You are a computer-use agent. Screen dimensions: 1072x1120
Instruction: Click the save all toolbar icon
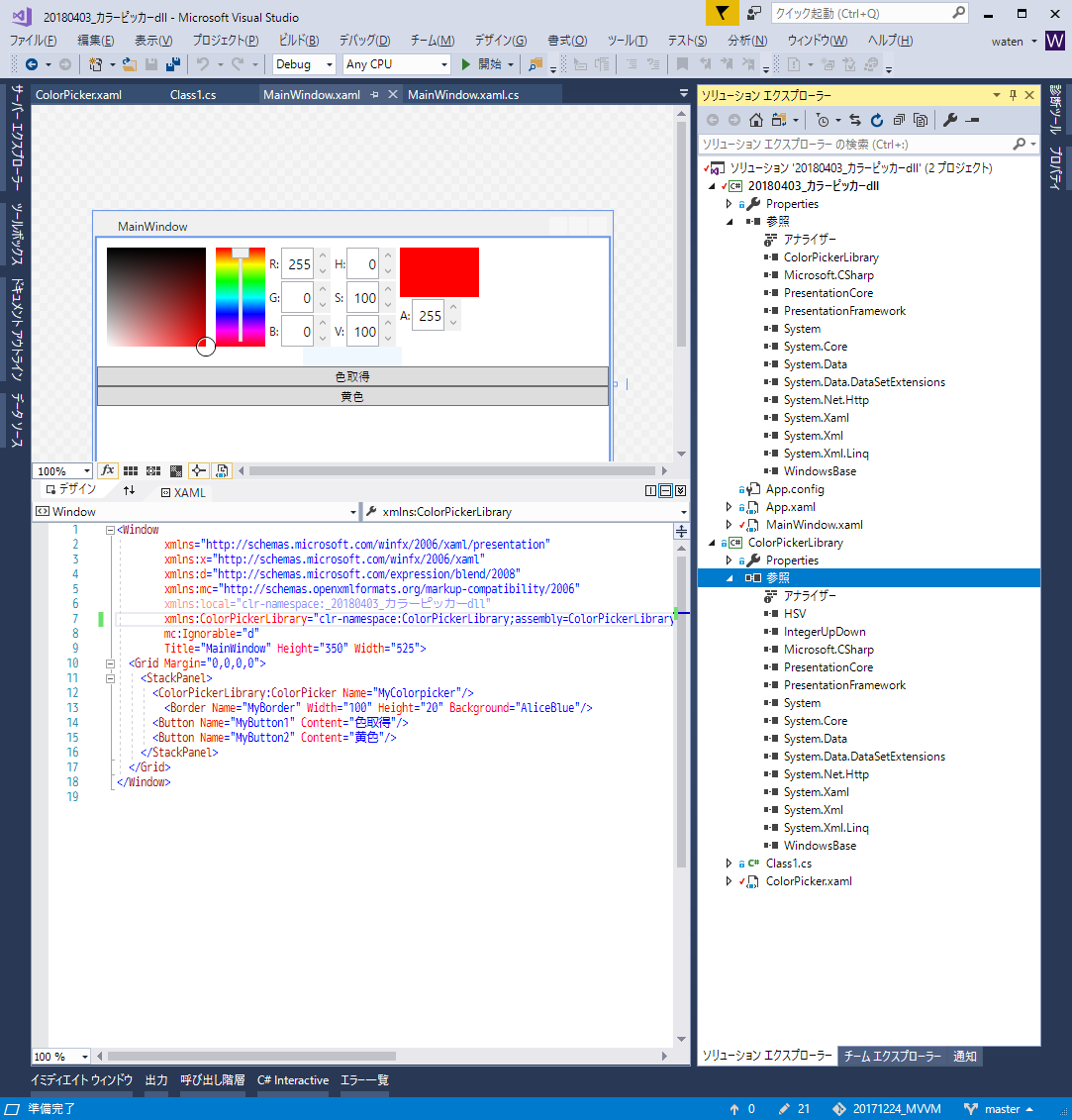173,64
